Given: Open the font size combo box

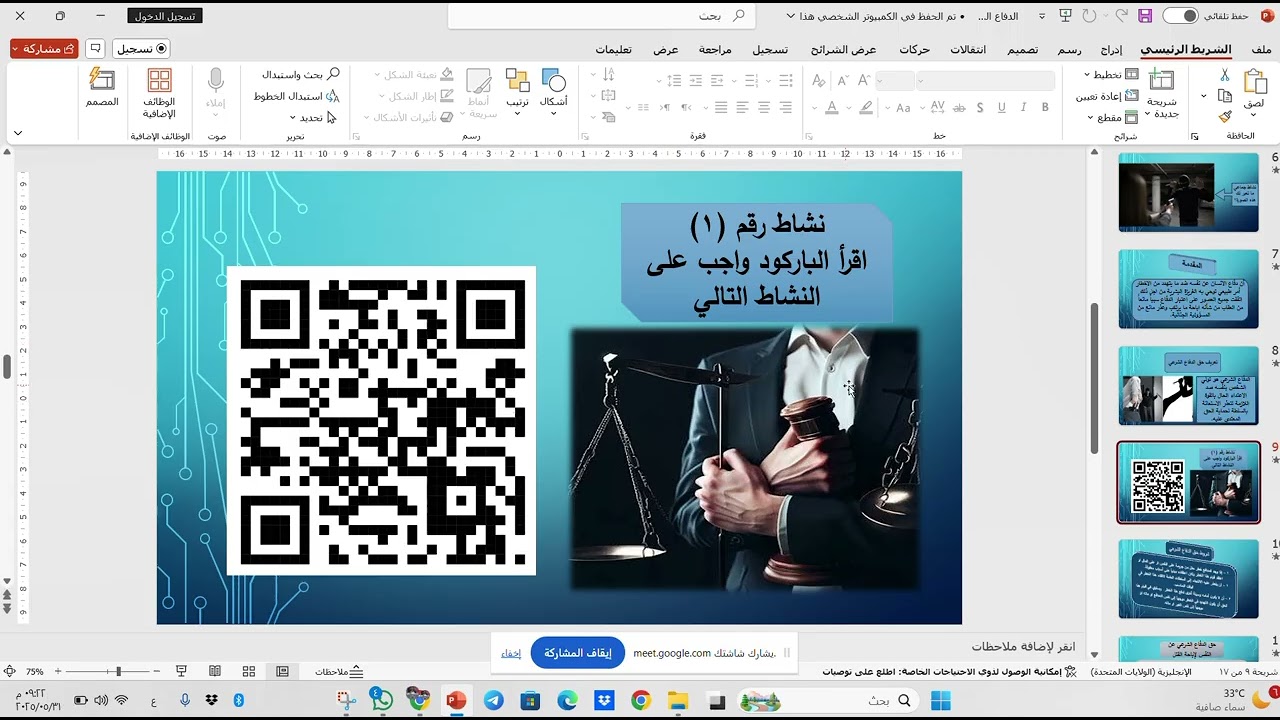Looking at the screenshot, I should click(895, 81).
